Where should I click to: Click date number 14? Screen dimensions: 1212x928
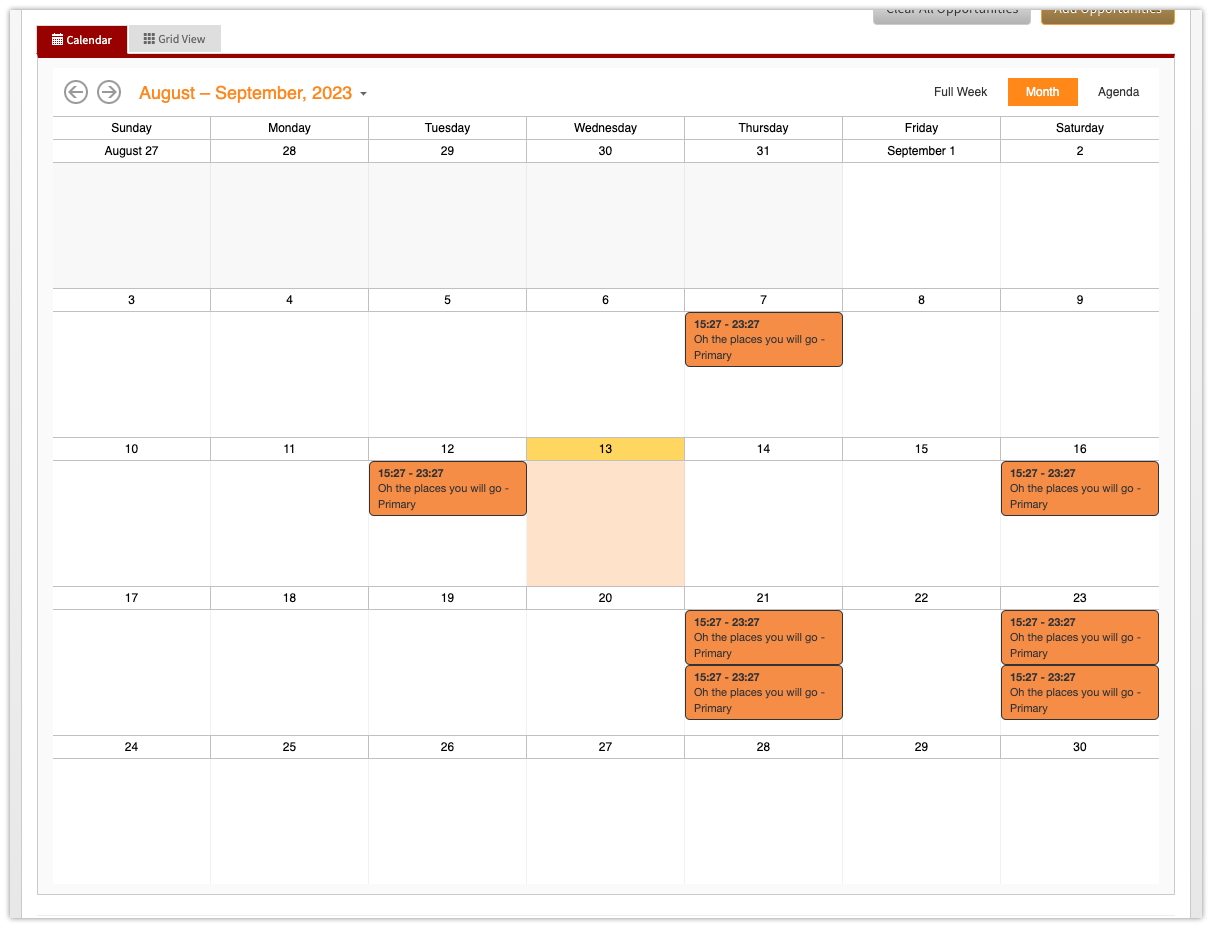(x=763, y=449)
